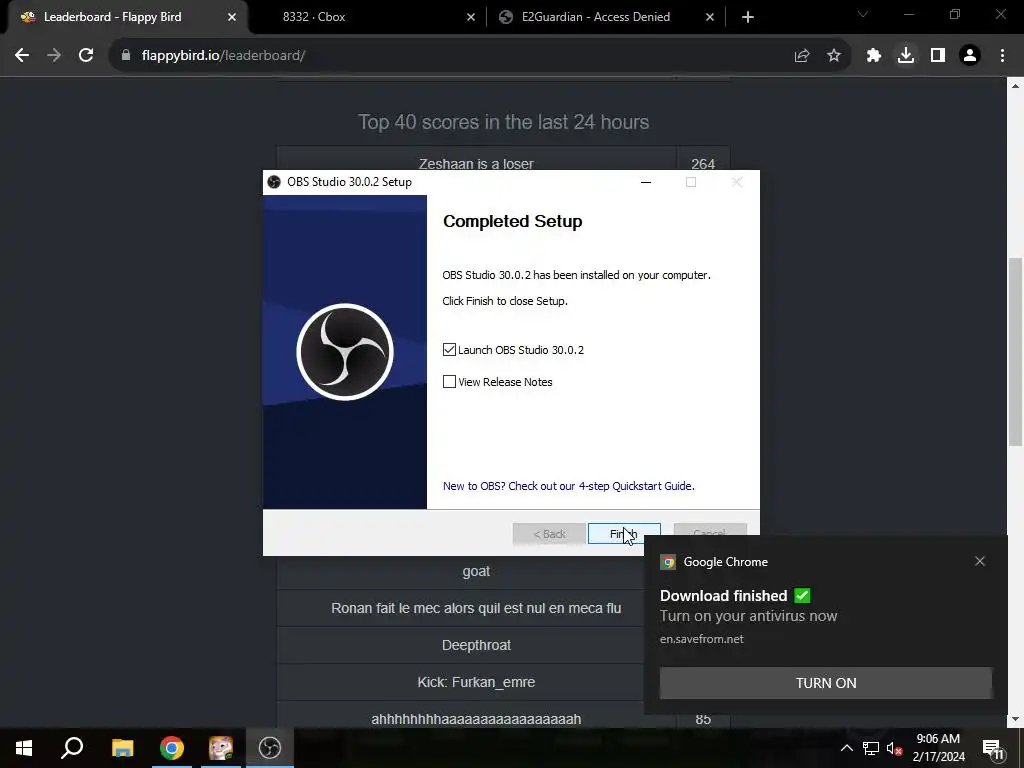Close the 8332 · Cbox tab
This screenshot has width=1024, height=768.
pyautogui.click(x=471, y=17)
